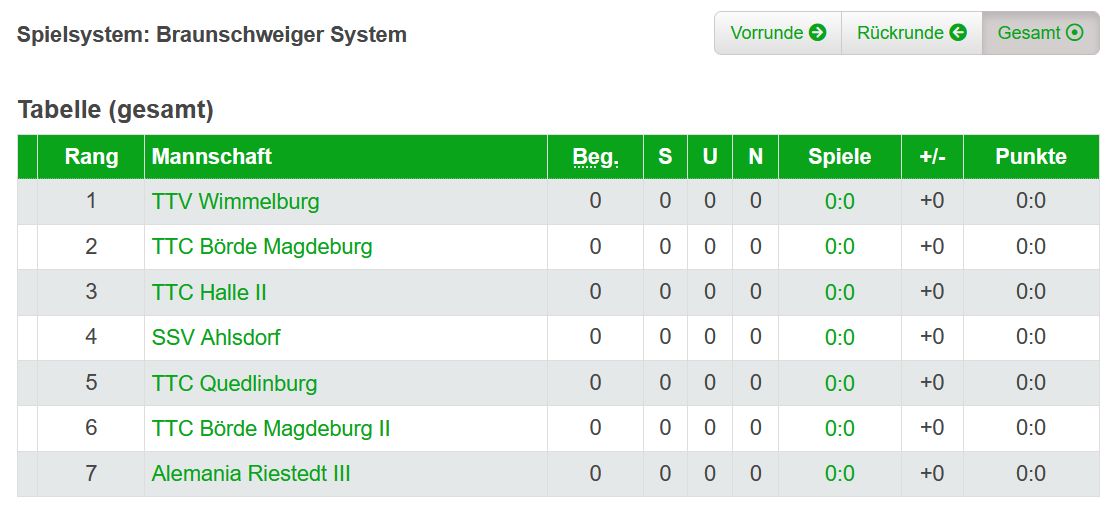Screen dimensions: 1117x516
Task: Select the Rückrunde tab
Action: click(x=911, y=33)
